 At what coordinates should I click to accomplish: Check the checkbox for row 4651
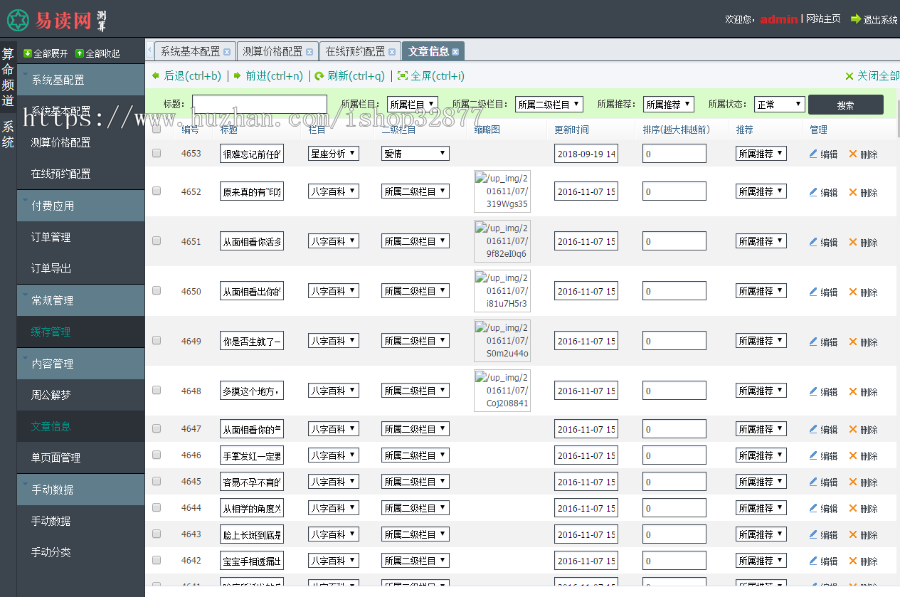point(156,241)
